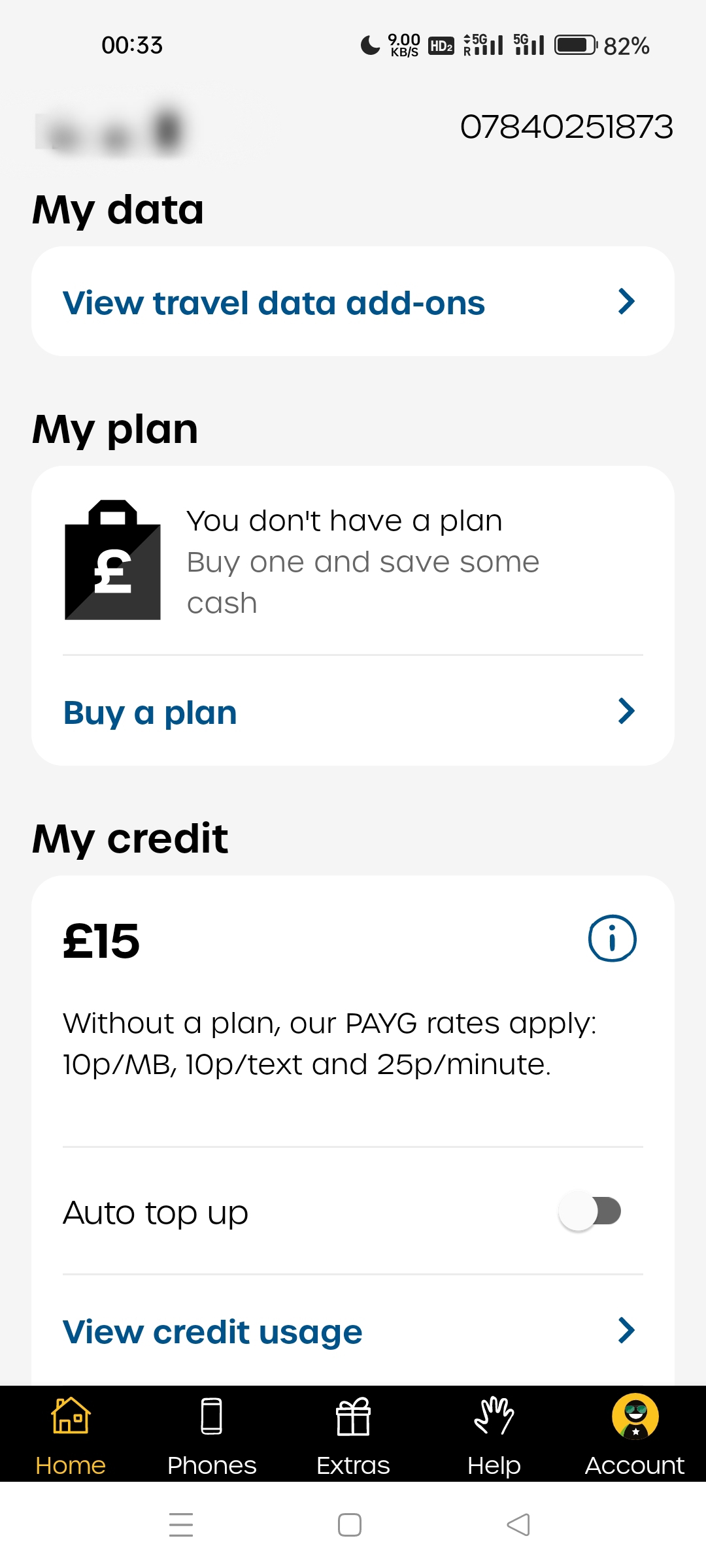Tap the View credit usage chevron

[626, 1331]
